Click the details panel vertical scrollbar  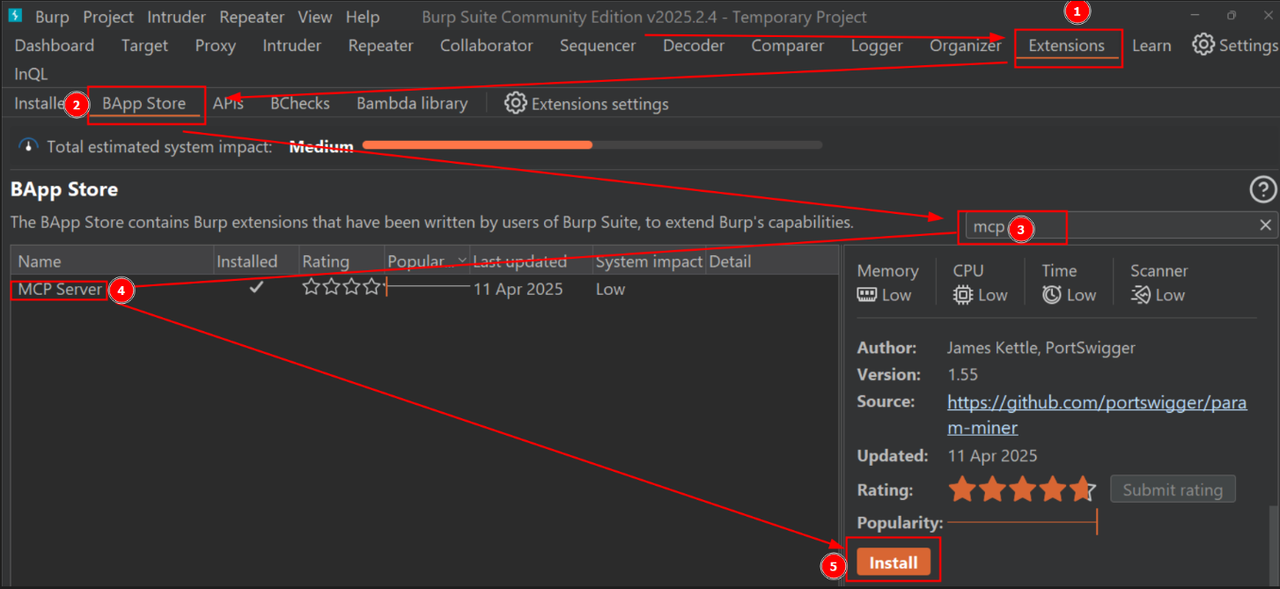tap(1274, 545)
